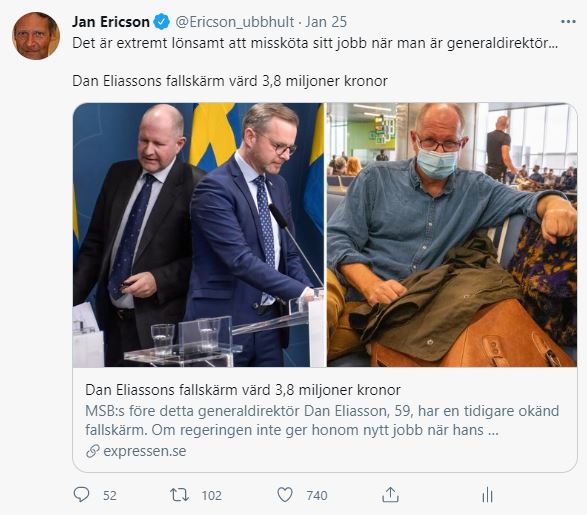Click the 102 retweets count
The image size is (587, 515).
click(212, 496)
